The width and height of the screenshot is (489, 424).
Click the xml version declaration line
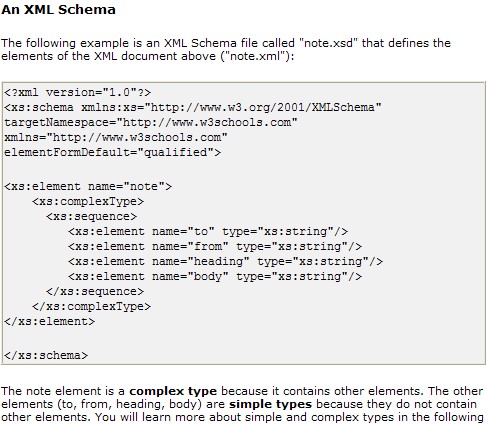78,92
